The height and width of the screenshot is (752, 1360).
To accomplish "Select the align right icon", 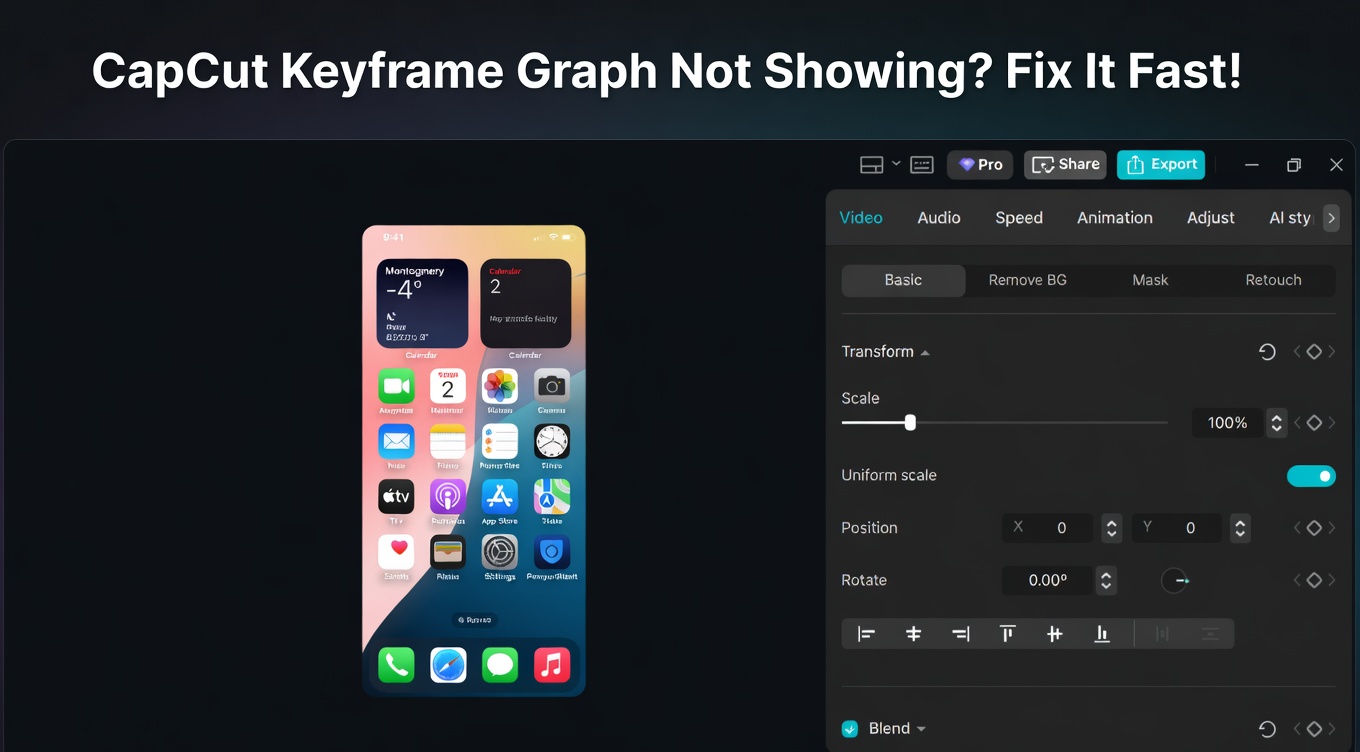I will click(960, 633).
